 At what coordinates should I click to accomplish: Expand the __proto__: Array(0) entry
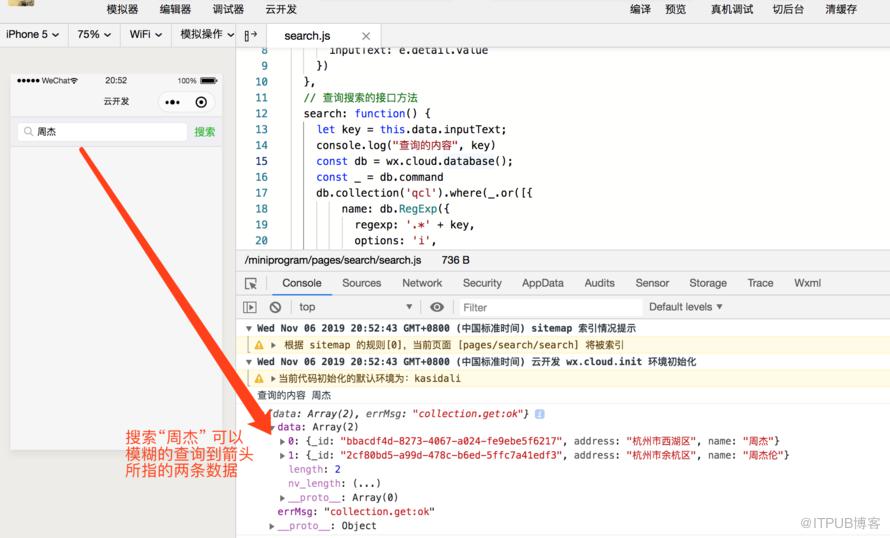(283, 498)
